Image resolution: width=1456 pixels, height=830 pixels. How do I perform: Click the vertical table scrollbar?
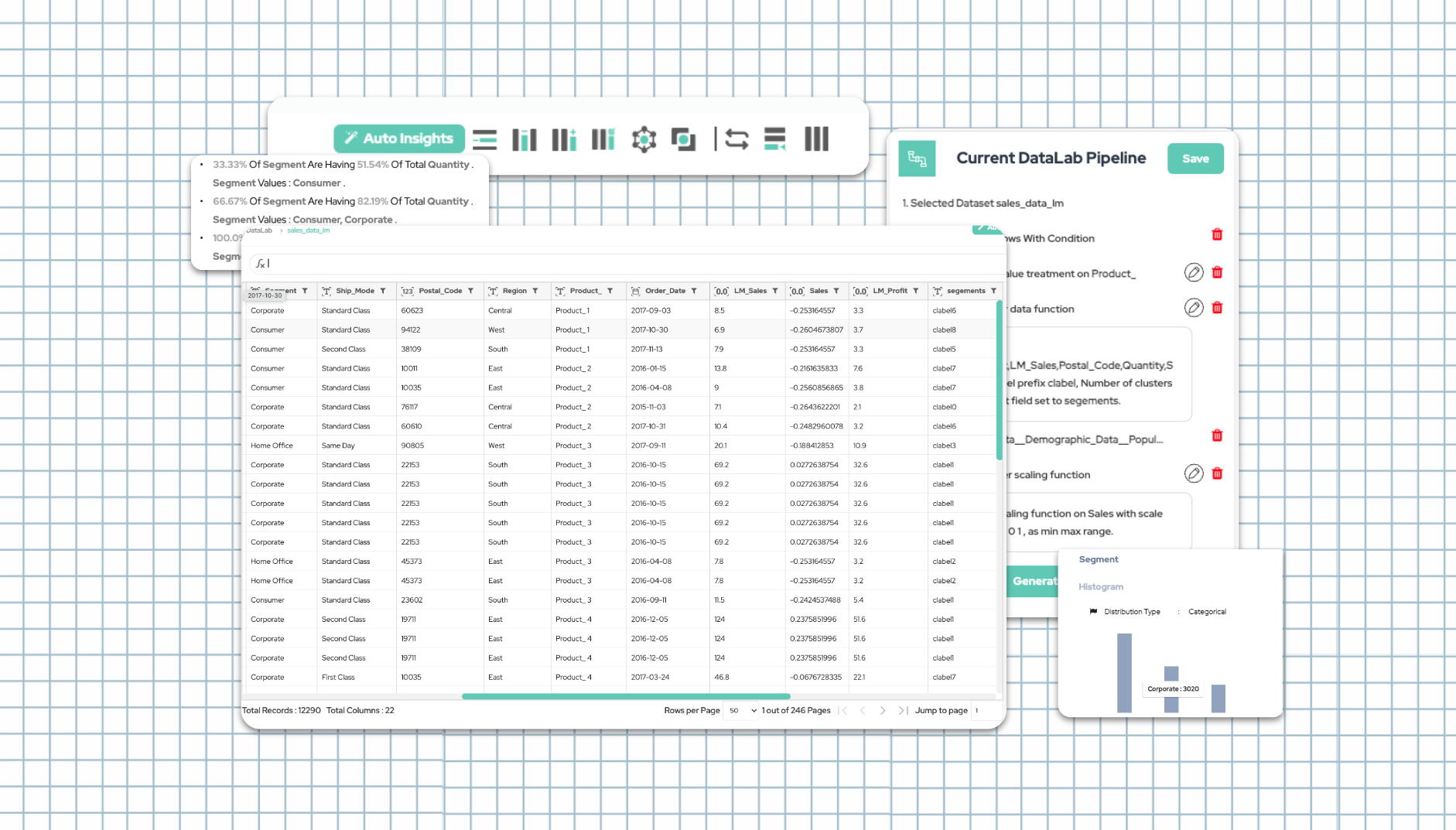(1000, 381)
